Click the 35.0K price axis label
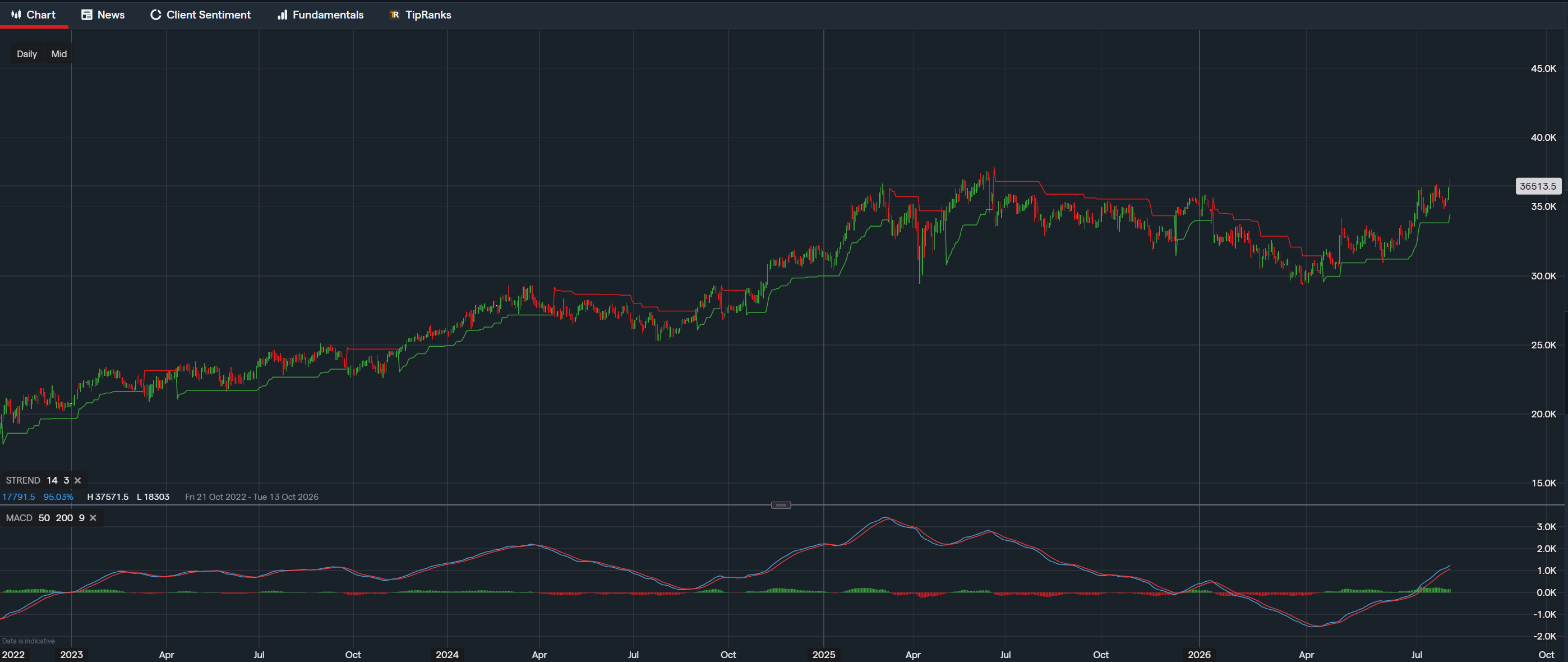 coord(1543,206)
